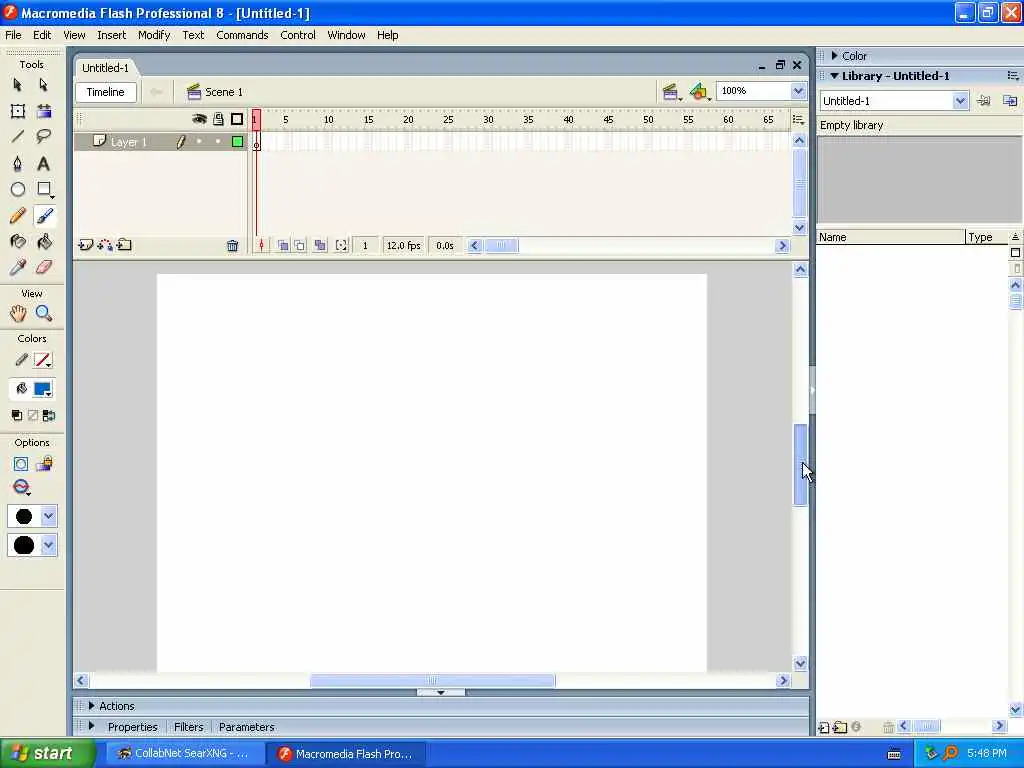The height and width of the screenshot is (768, 1024).
Task: Open the Modify menu
Action: (154, 35)
